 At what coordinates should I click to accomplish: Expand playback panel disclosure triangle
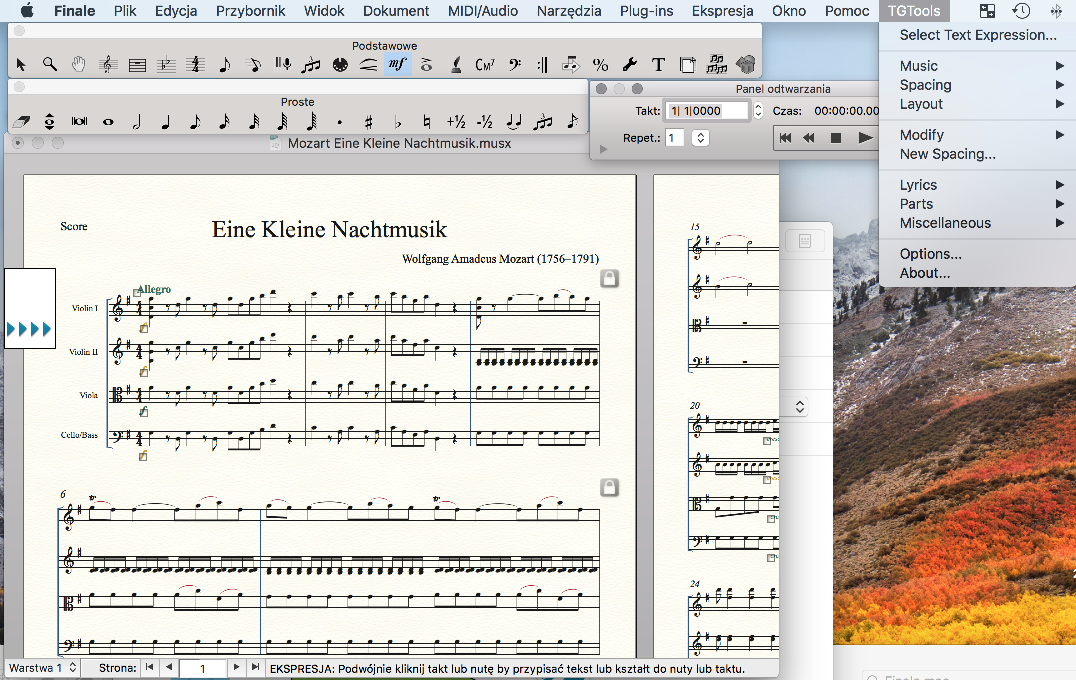click(603, 149)
